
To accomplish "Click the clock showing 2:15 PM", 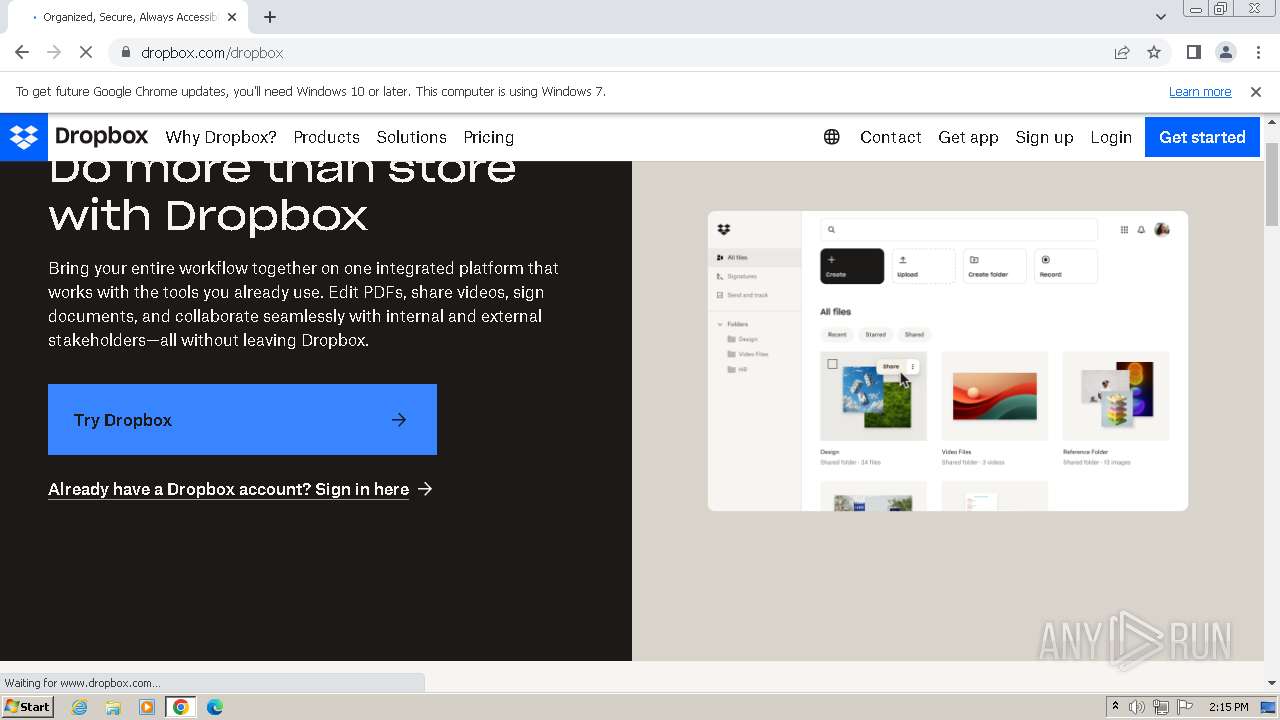I will point(1228,707).
